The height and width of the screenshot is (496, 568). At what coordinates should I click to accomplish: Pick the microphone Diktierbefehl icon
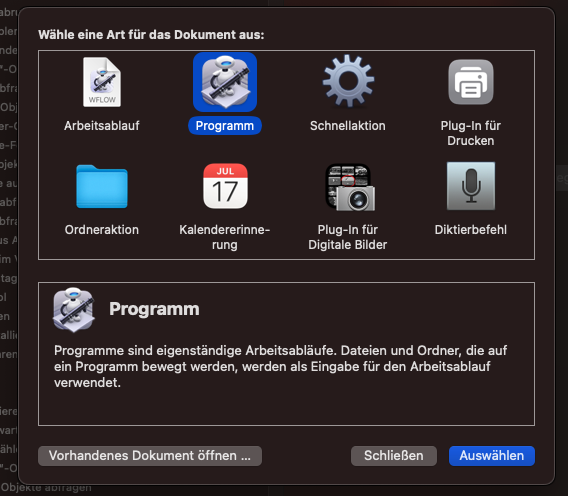pyautogui.click(x=471, y=186)
